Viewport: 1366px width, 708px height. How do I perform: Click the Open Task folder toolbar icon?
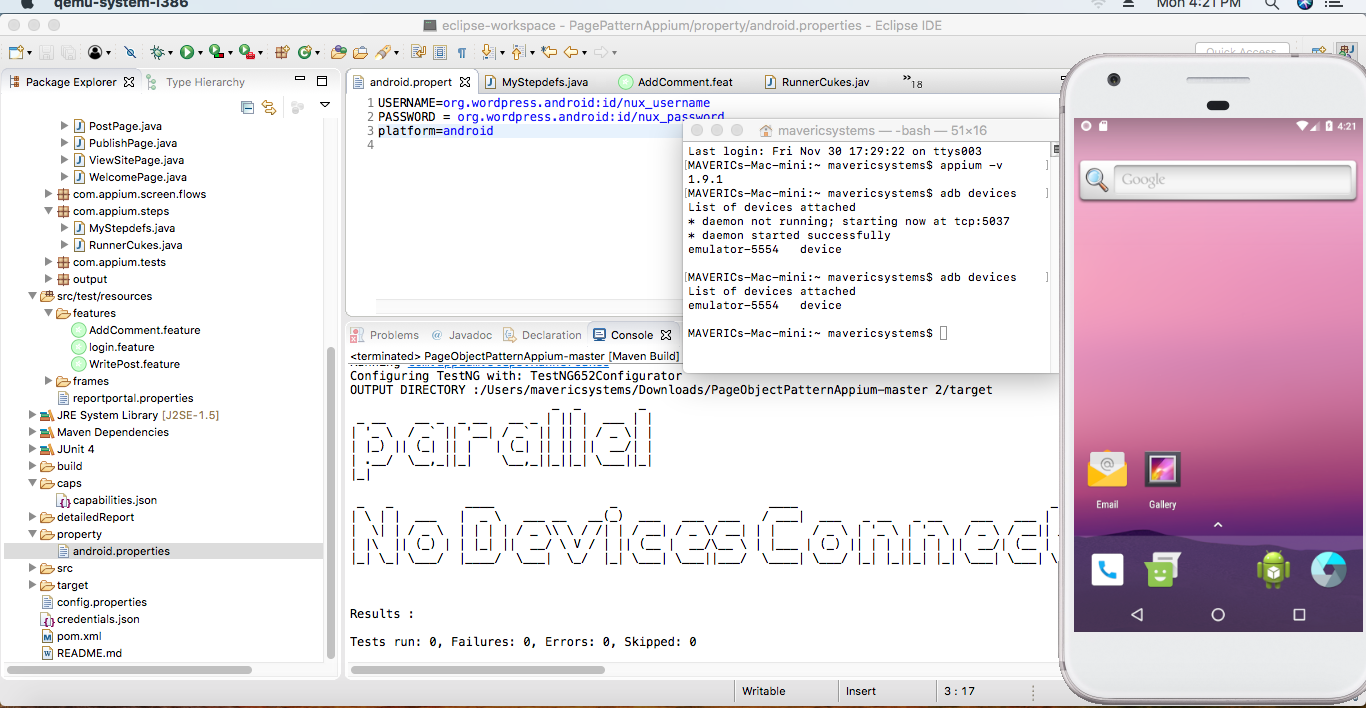point(360,52)
